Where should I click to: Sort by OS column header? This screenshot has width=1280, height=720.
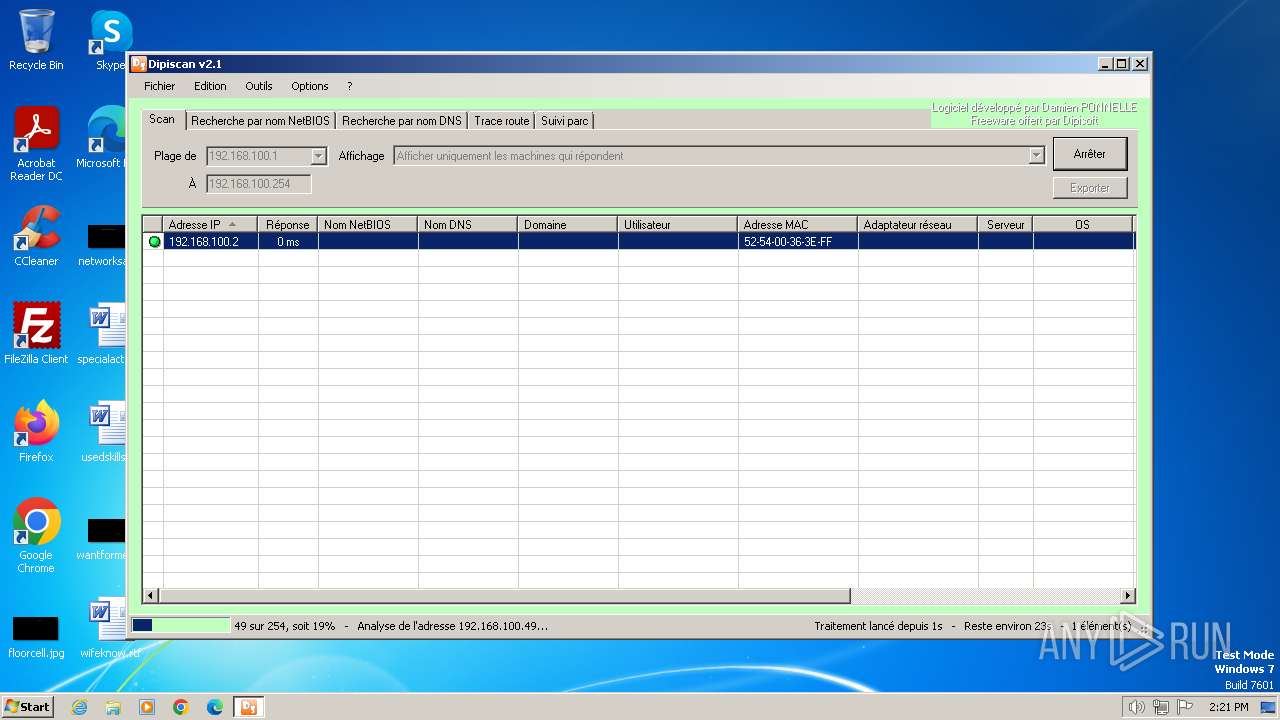coord(1083,225)
